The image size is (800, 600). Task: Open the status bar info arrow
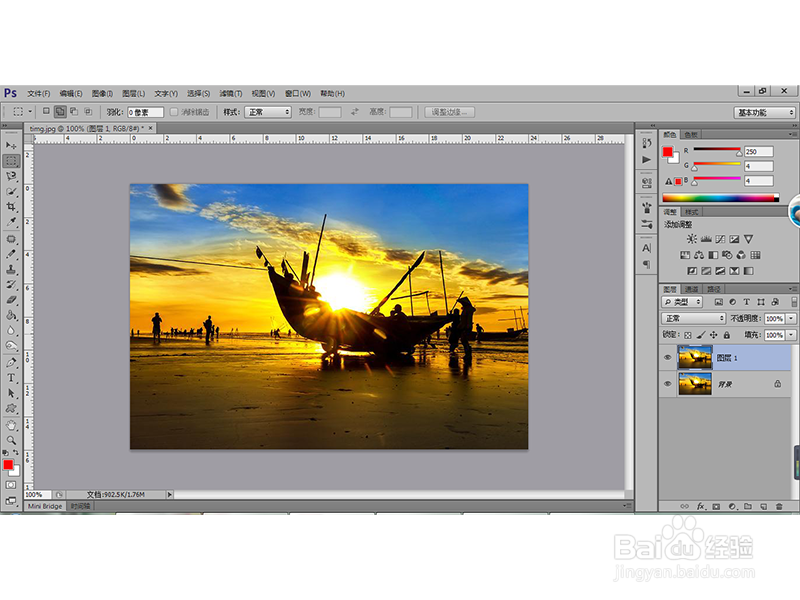point(169,494)
